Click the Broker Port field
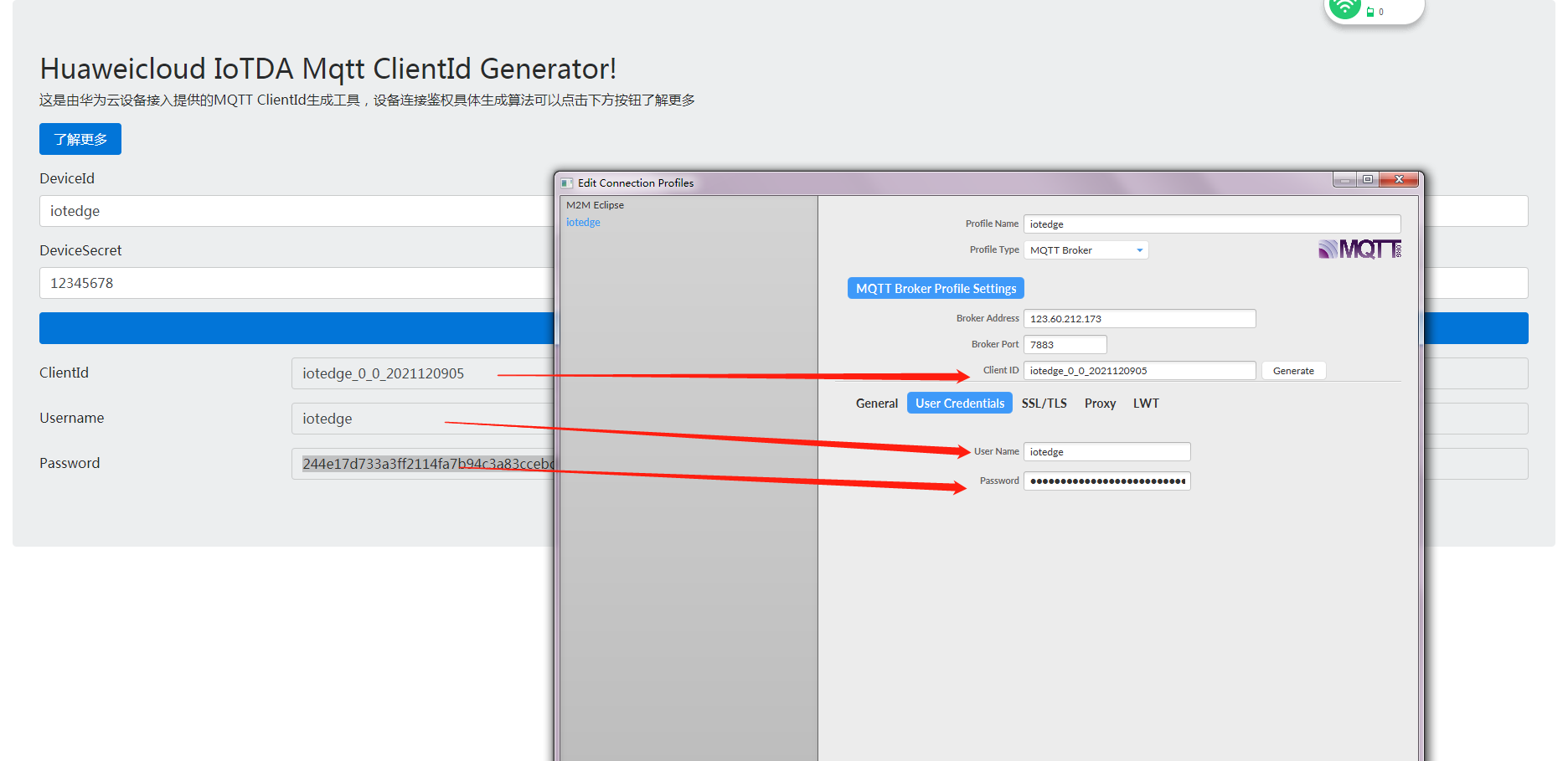 1065,345
